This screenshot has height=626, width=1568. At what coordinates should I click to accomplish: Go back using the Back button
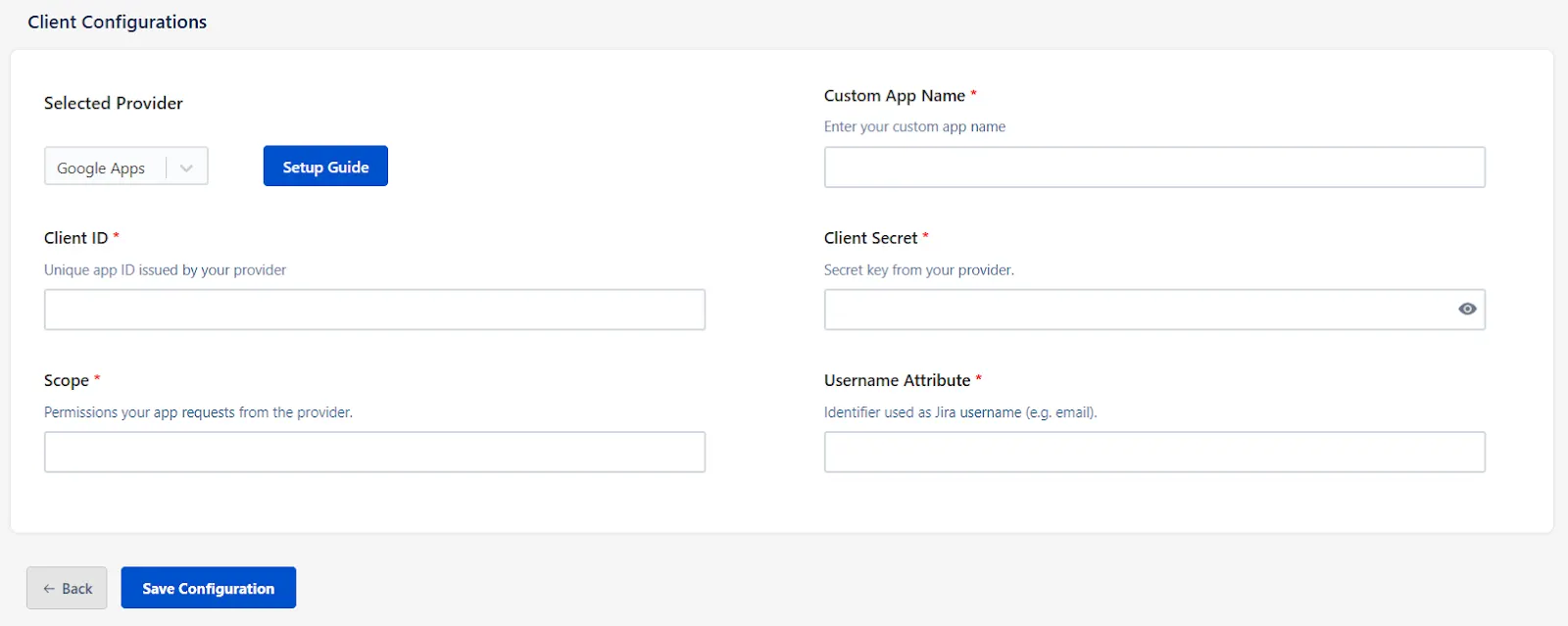(67, 588)
